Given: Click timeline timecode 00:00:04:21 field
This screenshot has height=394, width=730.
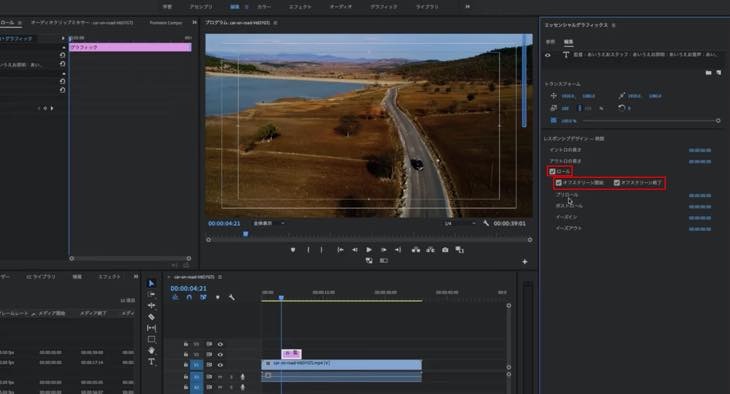Looking at the screenshot, I should coord(189,289).
